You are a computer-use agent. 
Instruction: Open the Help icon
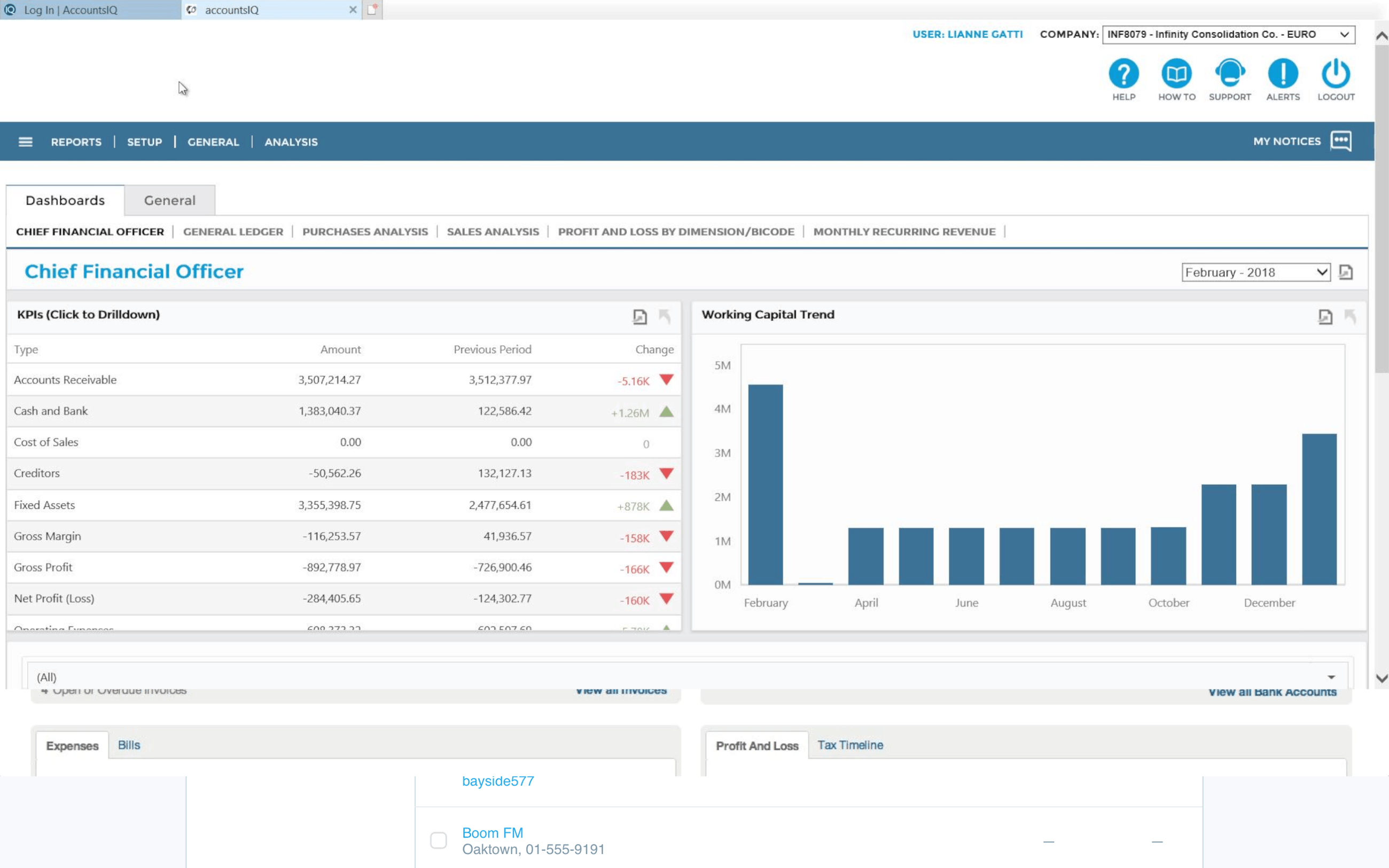tap(1123, 73)
